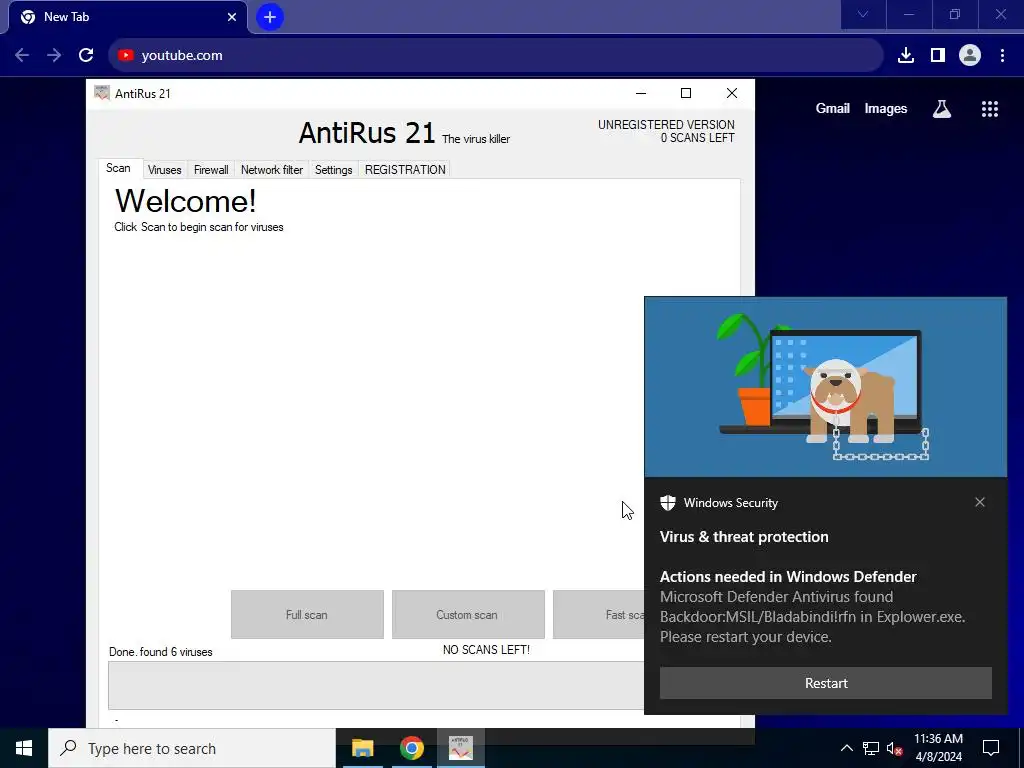Click the AntiRus scan progress bar
The height and width of the screenshot is (768, 1024).
coord(376,685)
